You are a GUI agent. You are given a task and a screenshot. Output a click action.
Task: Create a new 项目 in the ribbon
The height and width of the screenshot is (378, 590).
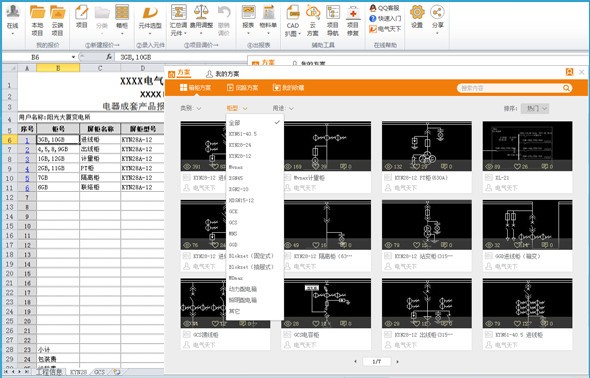(82, 17)
